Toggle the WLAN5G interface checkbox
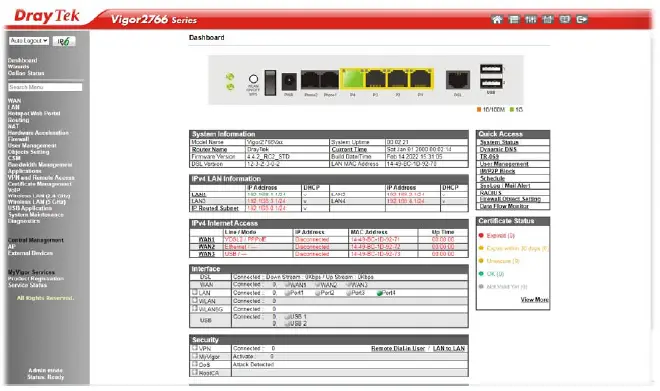Viewport: 660px width, 391px height. tap(195, 309)
